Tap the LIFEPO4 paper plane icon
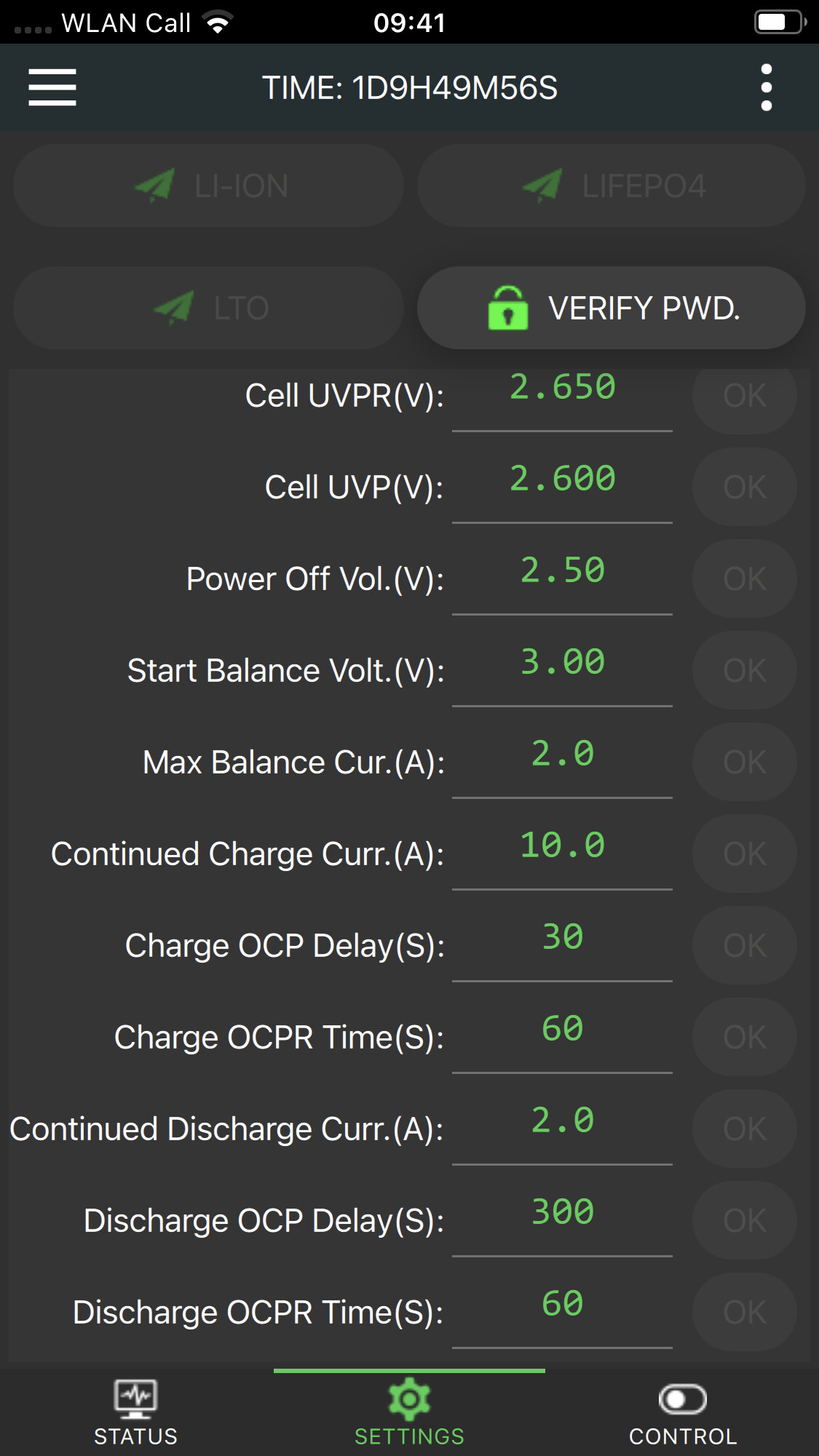The height and width of the screenshot is (1456, 819). point(542,186)
